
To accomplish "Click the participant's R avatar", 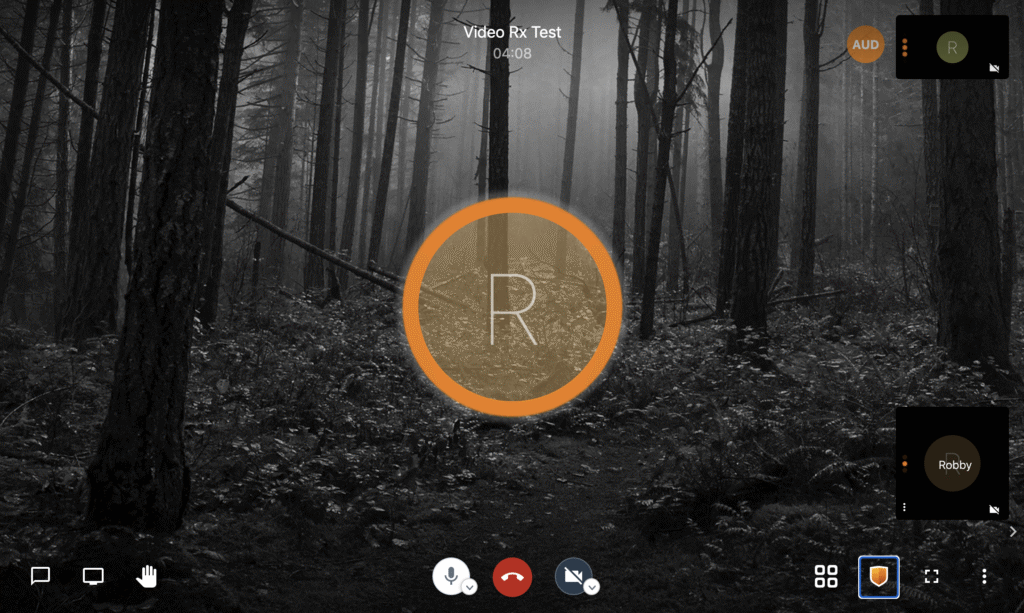I will point(512,305).
